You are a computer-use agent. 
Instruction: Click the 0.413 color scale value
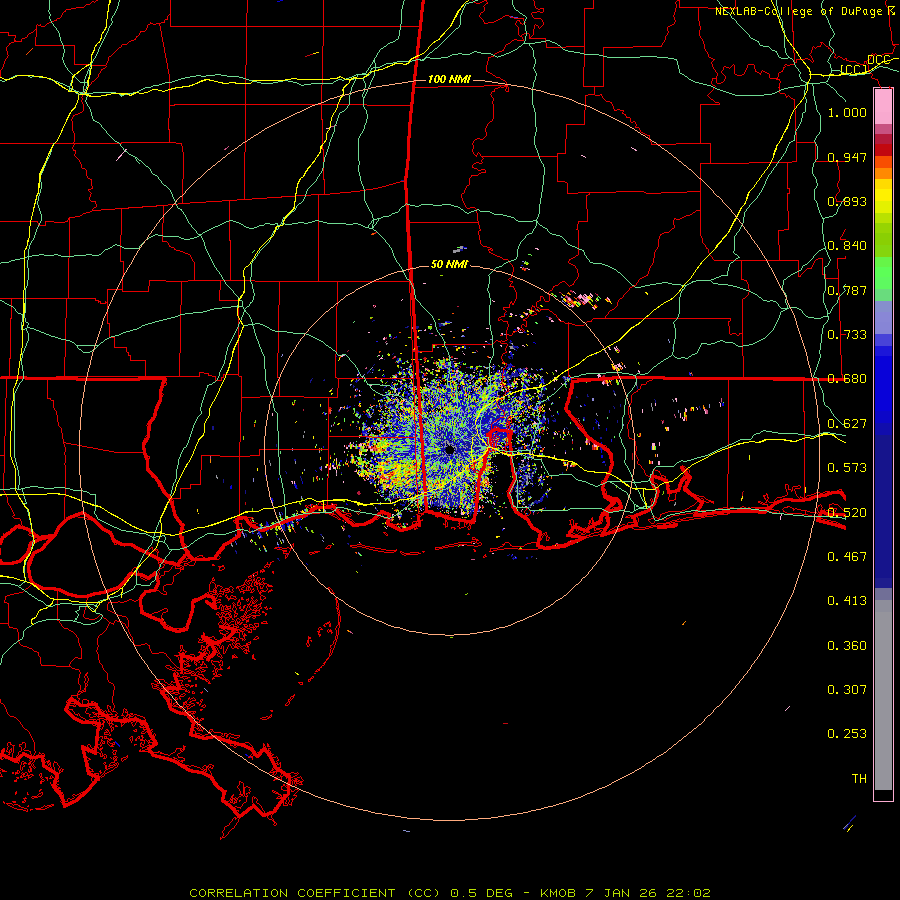tap(847, 600)
